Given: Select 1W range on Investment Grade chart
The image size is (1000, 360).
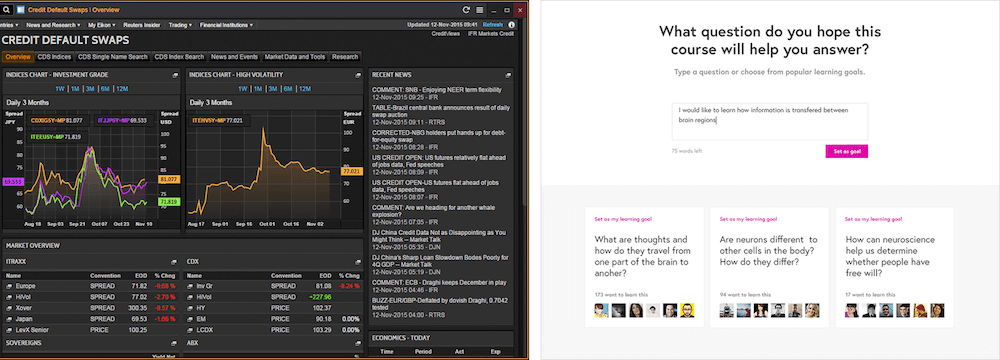Looking at the screenshot, I should click(x=60, y=89).
